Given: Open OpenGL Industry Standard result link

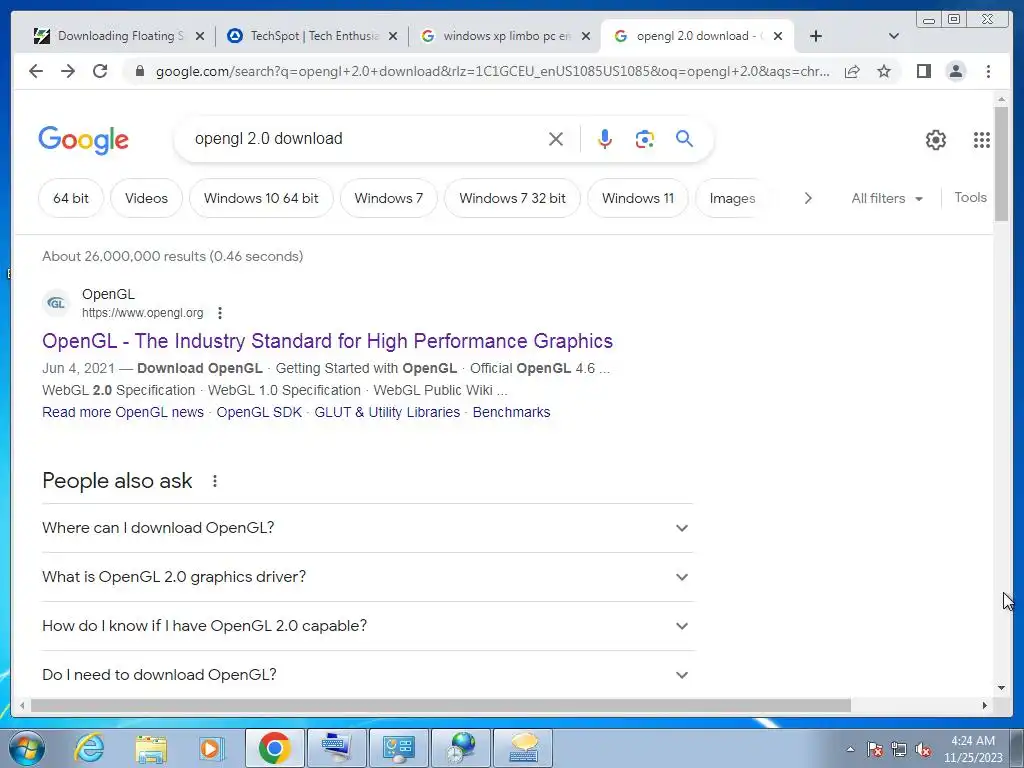Looking at the screenshot, I should point(327,341).
